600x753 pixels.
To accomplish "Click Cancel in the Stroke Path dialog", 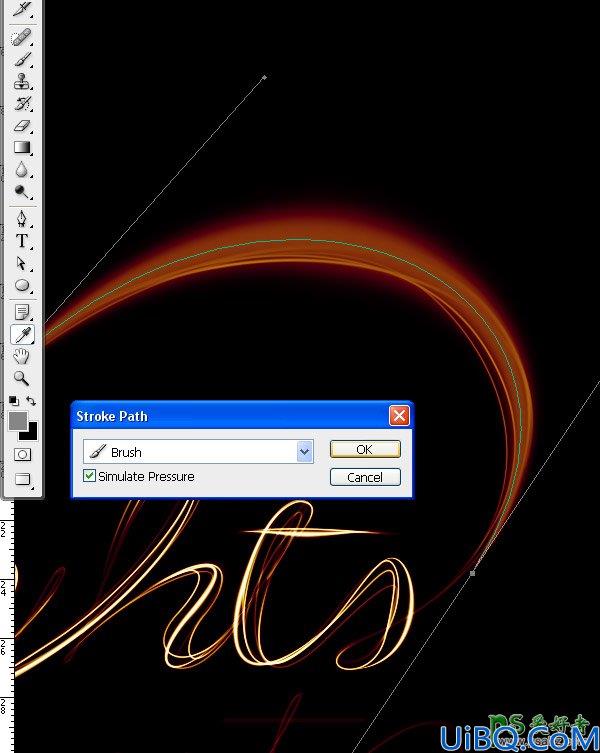I will (365, 477).
